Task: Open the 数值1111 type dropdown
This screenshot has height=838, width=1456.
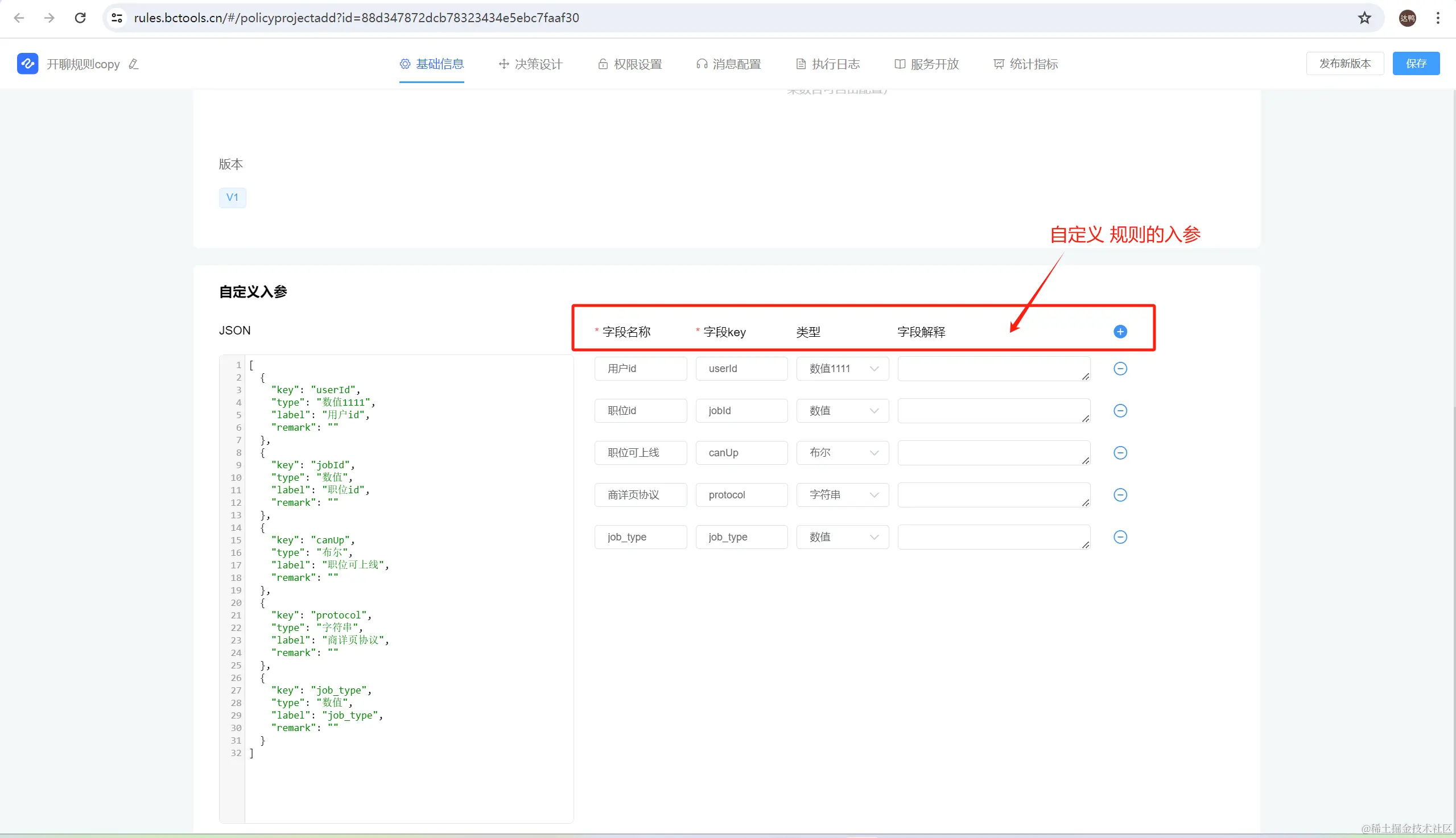Action: point(842,368)
